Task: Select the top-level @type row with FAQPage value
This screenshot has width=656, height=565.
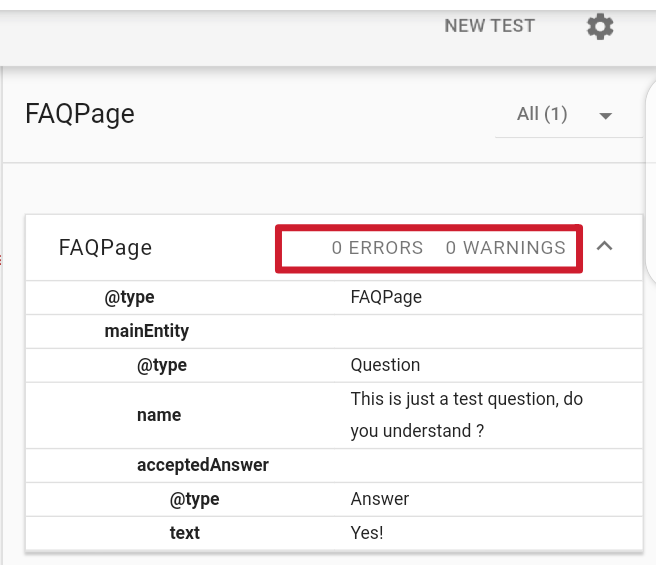Action: click(334, 298)
